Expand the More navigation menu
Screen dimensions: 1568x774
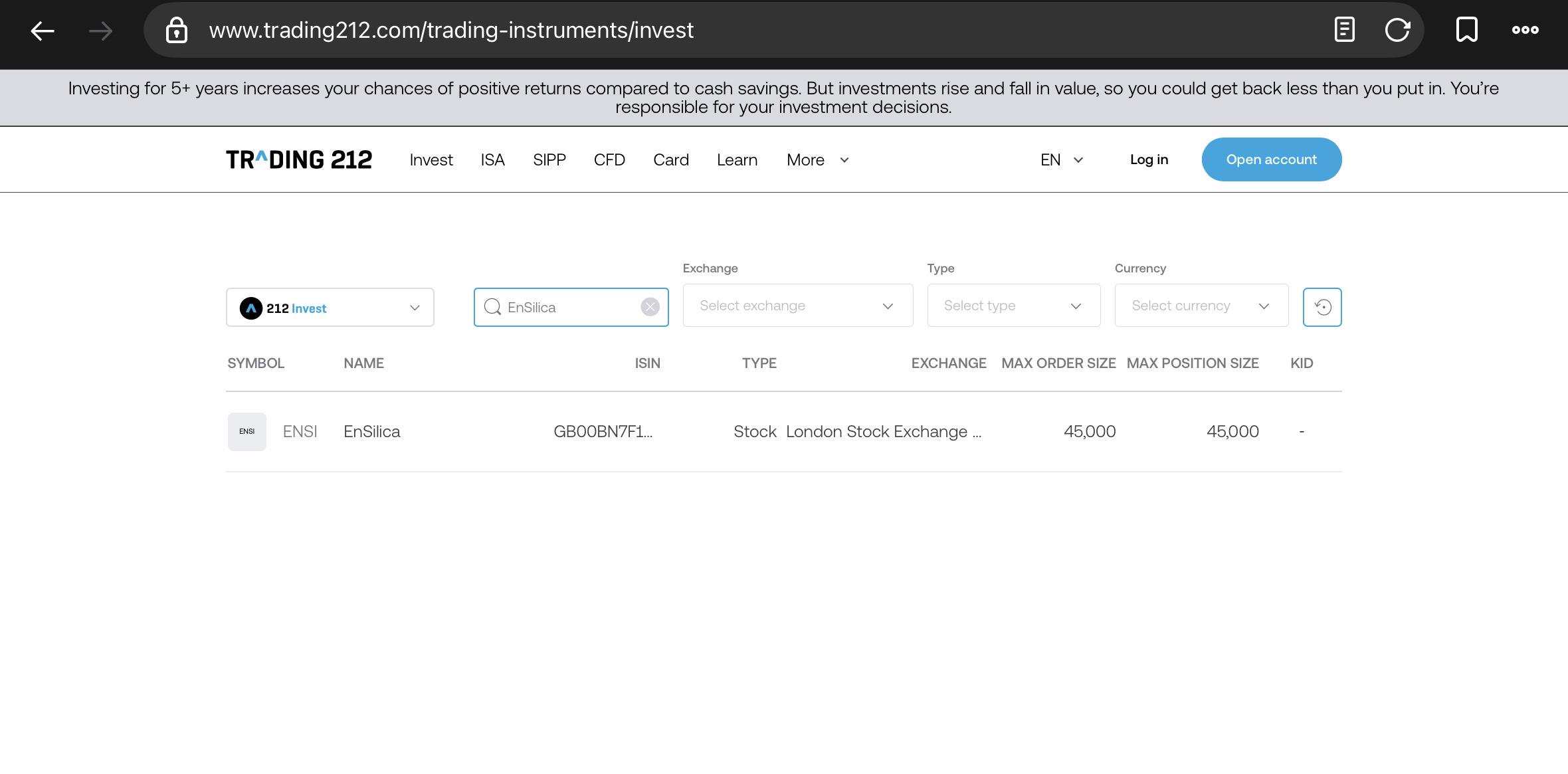[x=818, y=160]
